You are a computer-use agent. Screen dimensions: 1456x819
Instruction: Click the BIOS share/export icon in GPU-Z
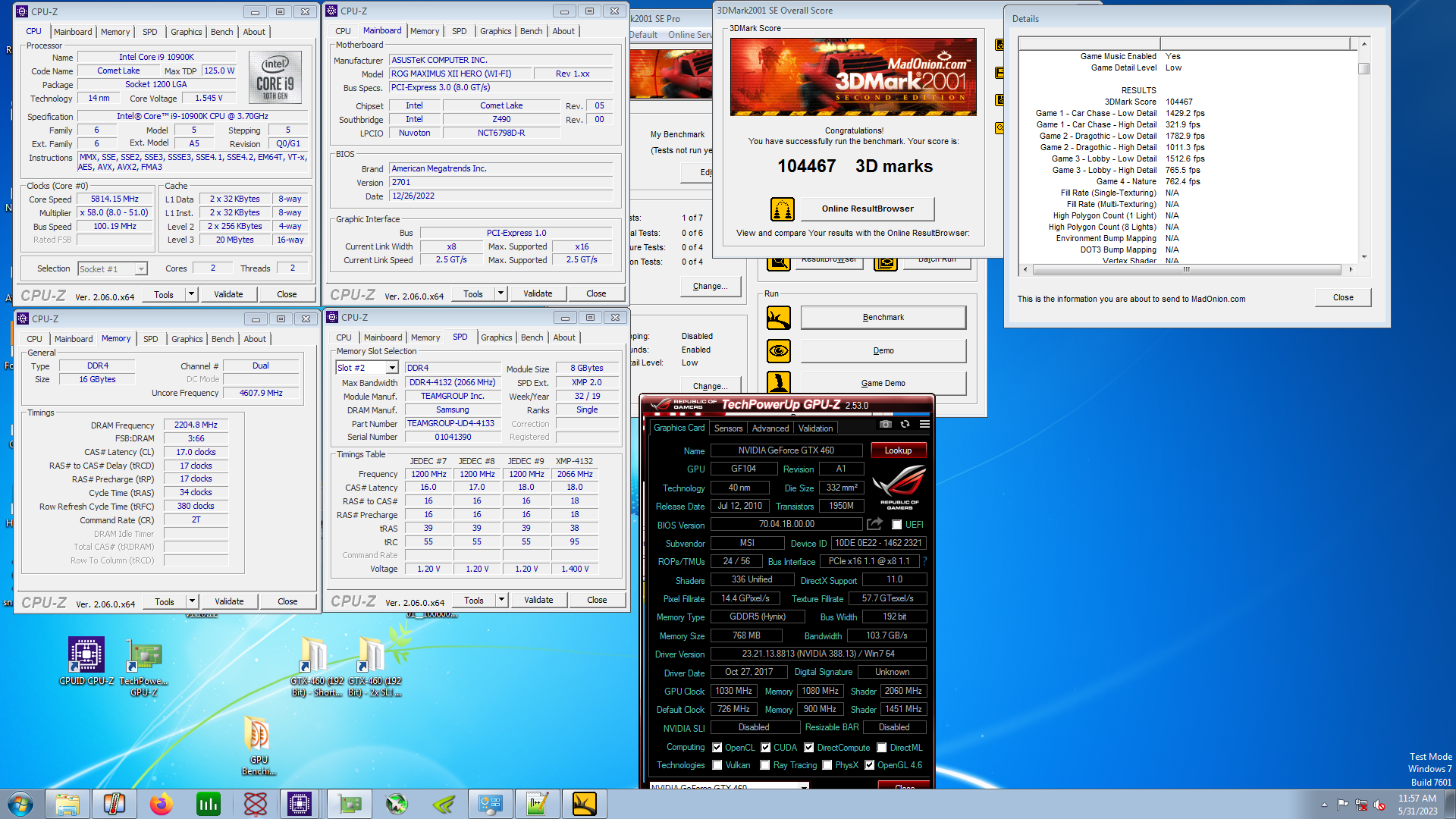coord(874,524)
